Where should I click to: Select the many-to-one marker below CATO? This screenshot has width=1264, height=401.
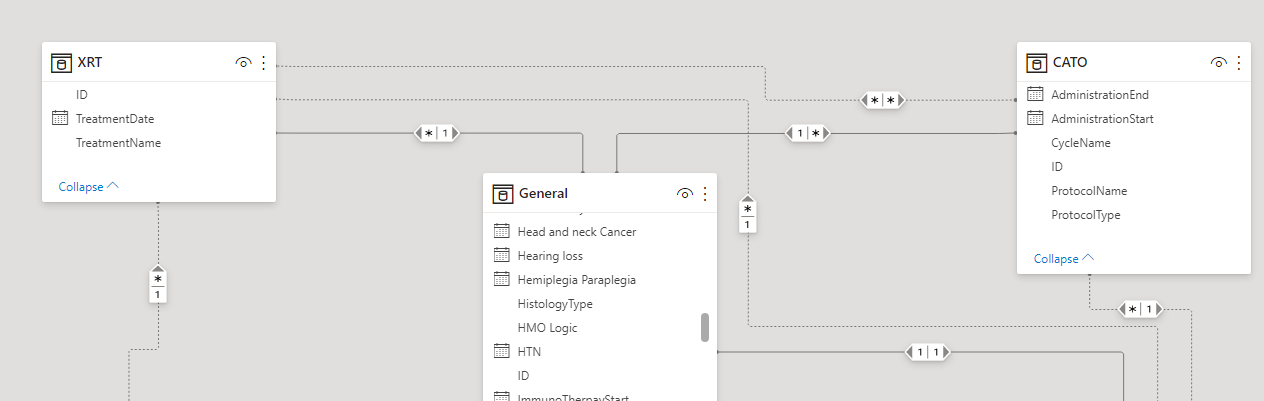(1141, 309)
